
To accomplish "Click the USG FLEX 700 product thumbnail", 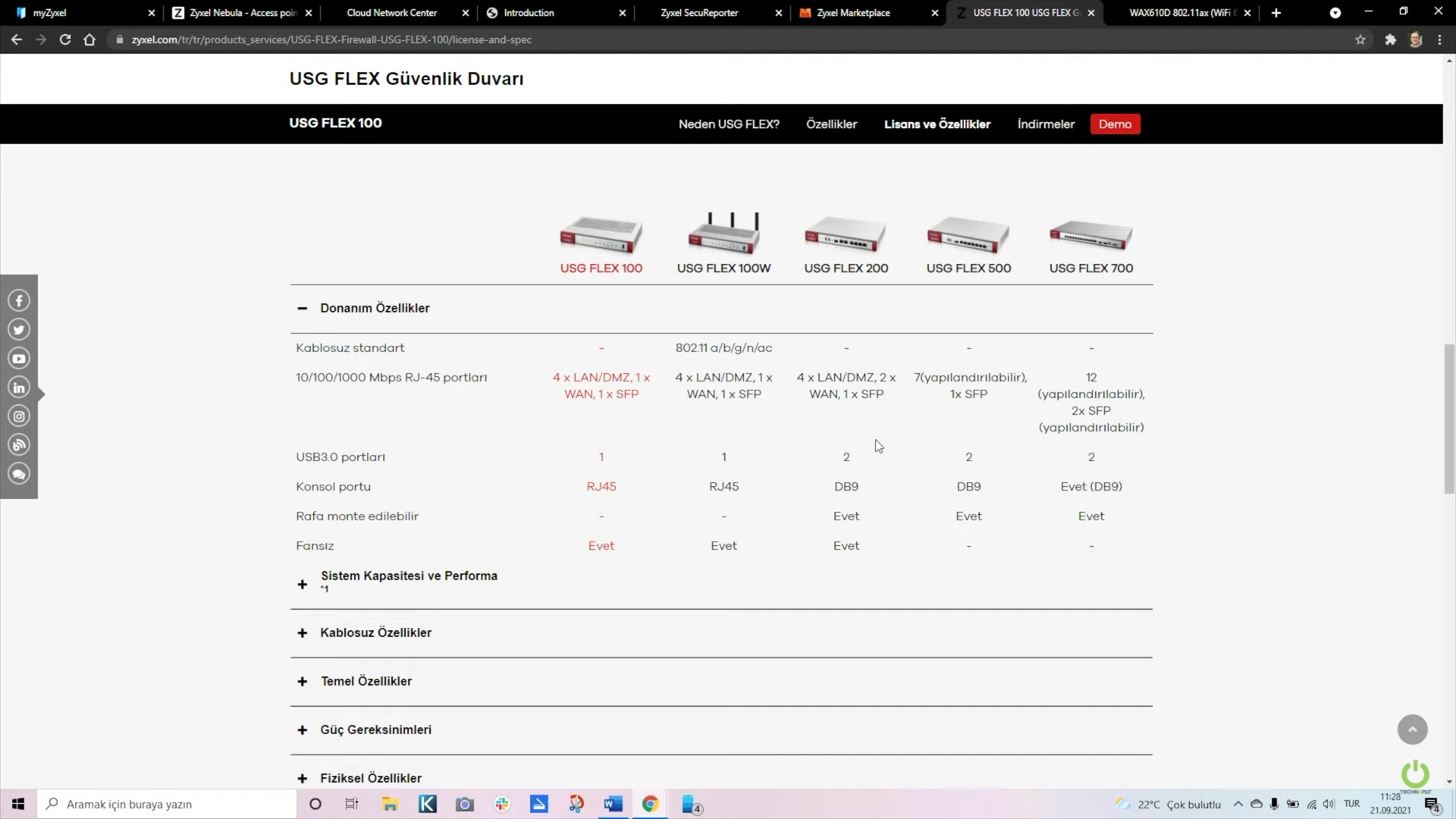I will tap(1090, 235).
